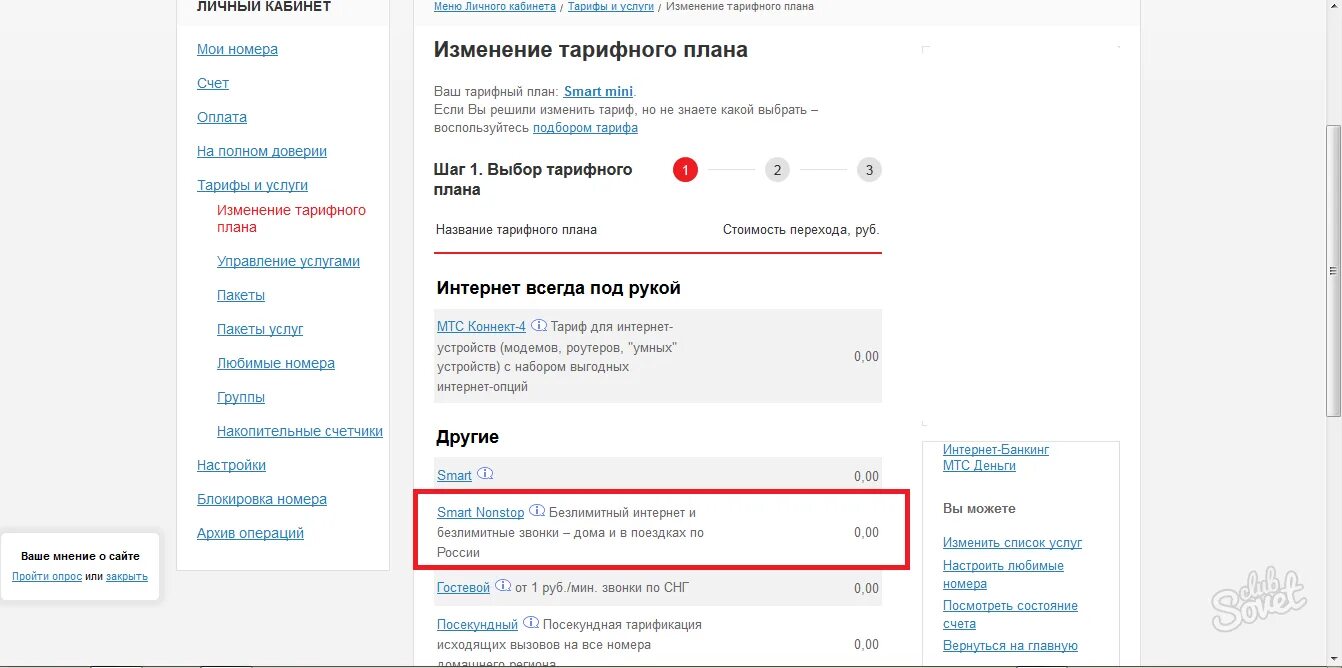
Task: Click info icon beside Smart tariff
Action: [485, 473]
